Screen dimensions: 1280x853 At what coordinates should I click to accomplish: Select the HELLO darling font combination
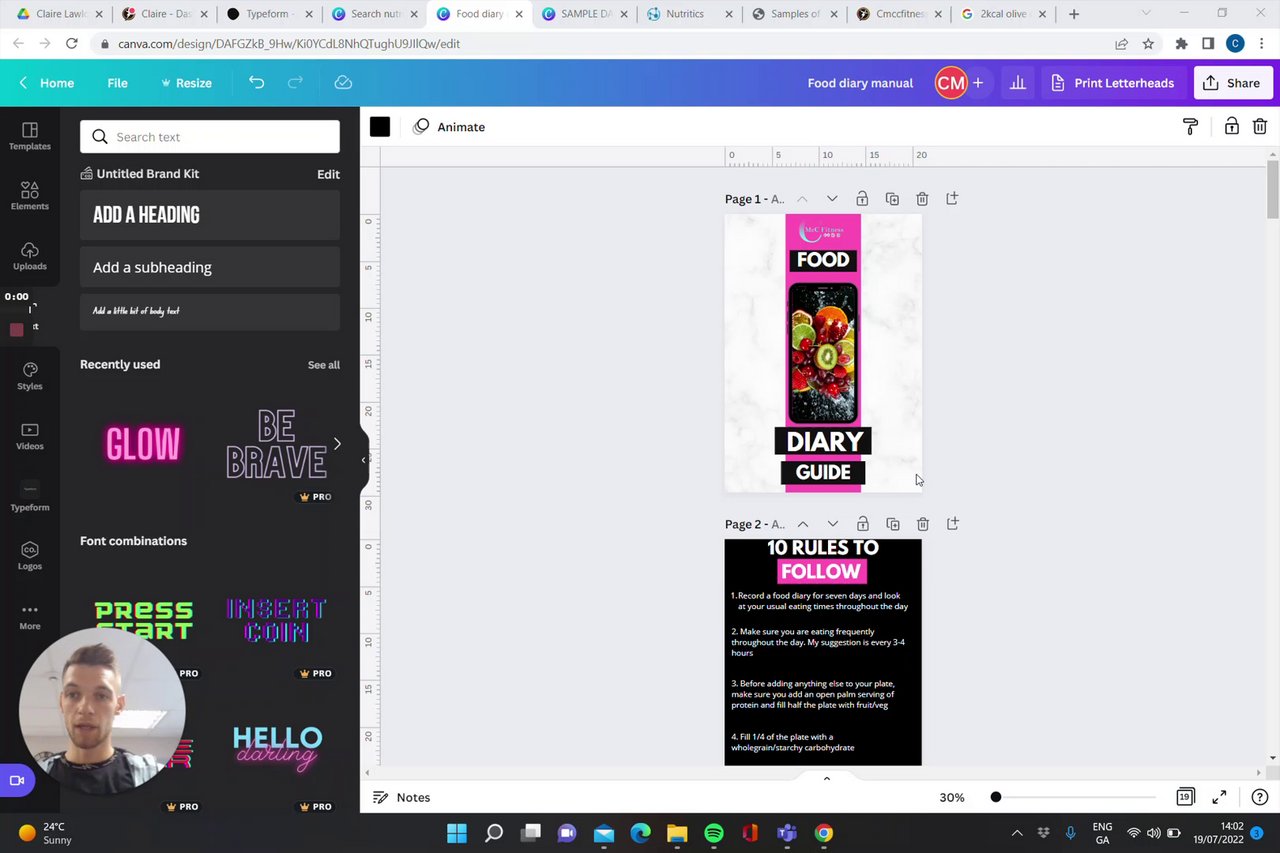pos(277,750)
